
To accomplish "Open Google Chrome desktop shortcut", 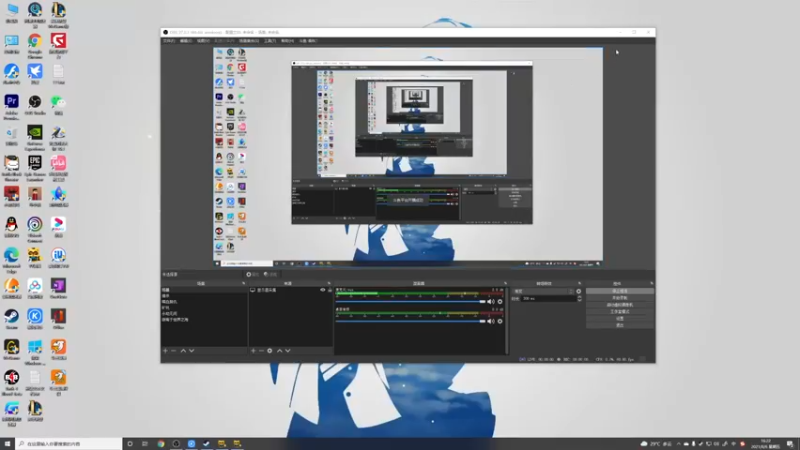I will point(35,41).
